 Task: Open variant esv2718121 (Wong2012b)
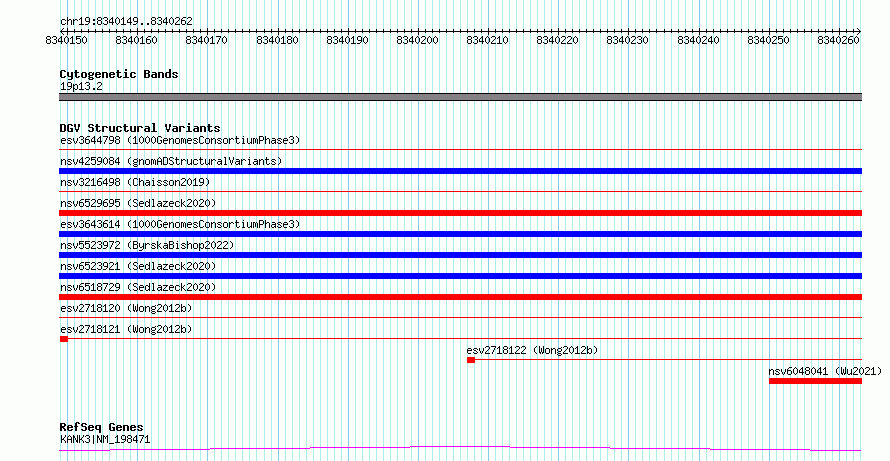(x=126, y=329)
